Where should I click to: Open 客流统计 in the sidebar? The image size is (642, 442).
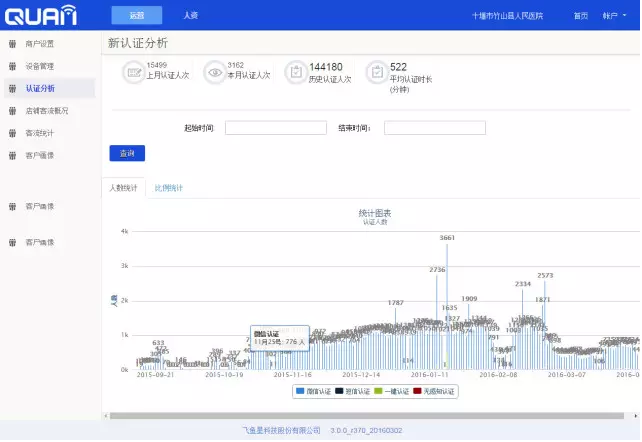click(x=40, y=133)
